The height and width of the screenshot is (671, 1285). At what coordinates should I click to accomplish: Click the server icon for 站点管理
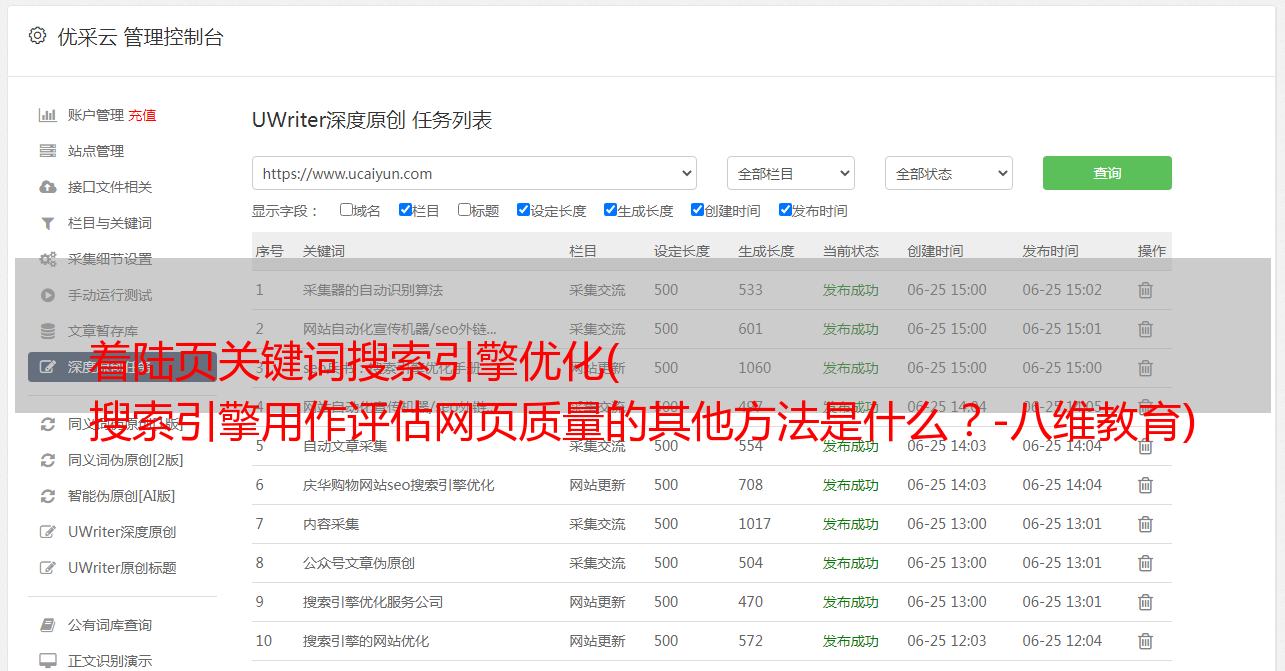[x=47, y=151]
